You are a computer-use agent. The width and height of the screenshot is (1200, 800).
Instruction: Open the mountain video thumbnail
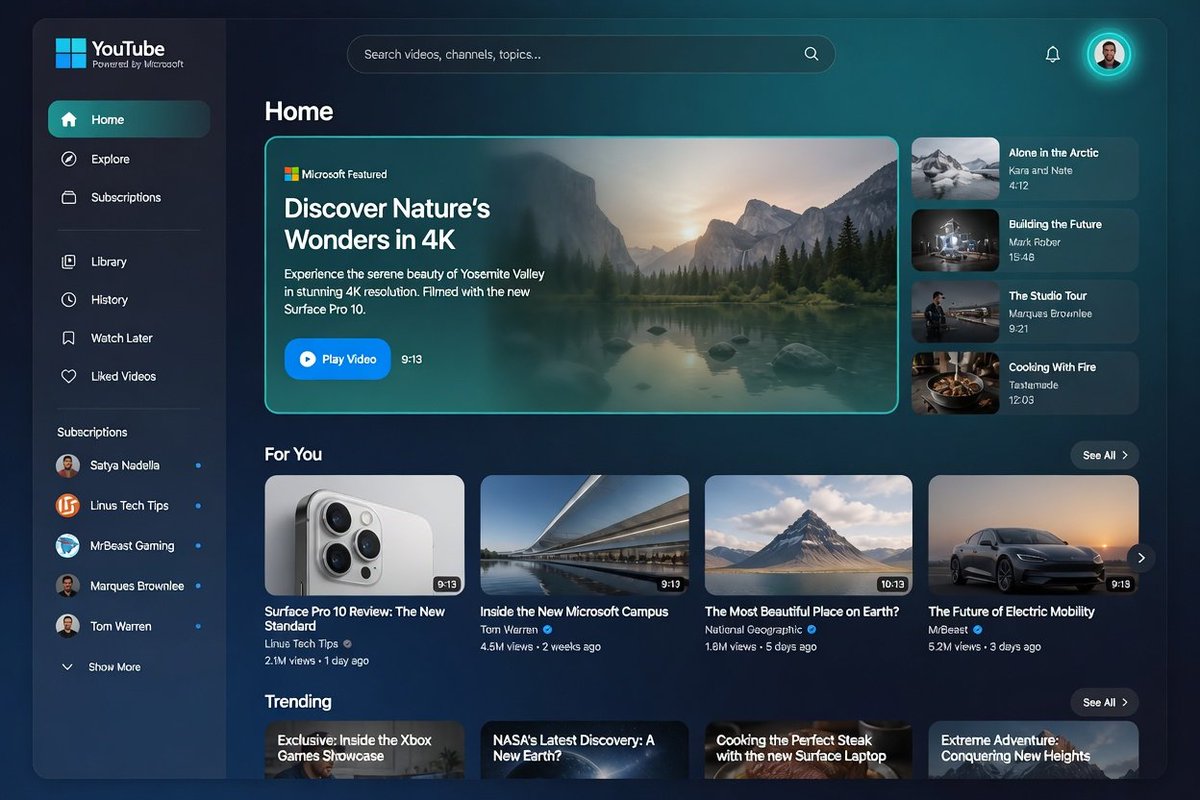click(x=808, y=535)
